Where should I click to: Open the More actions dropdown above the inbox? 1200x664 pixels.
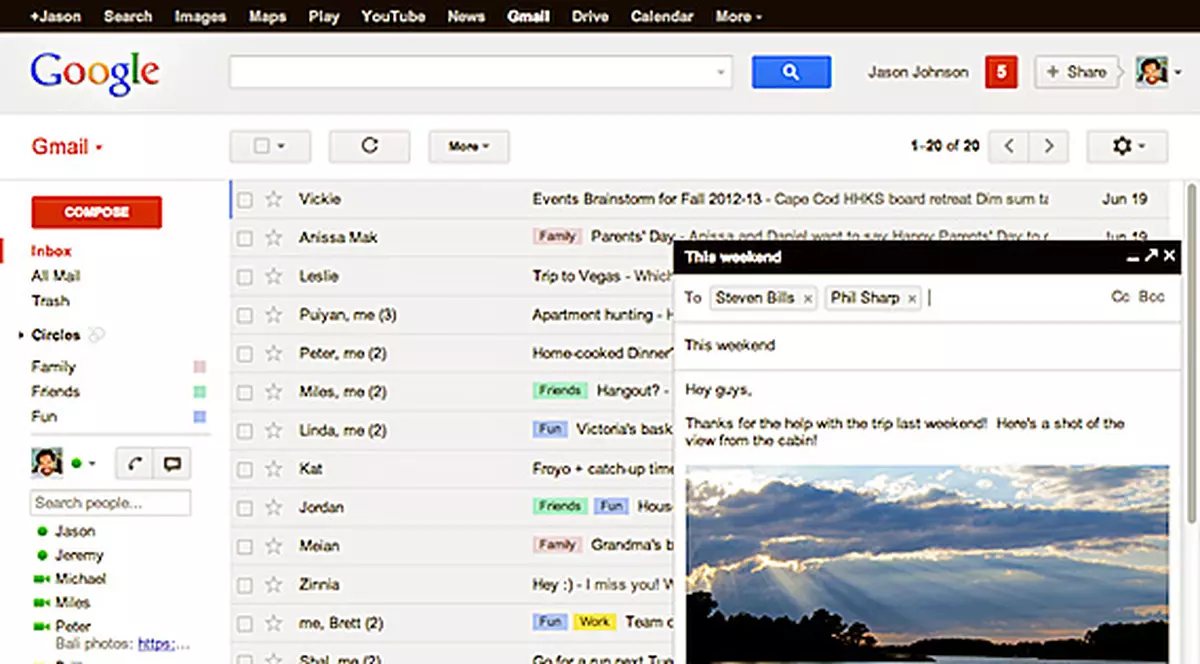468,146
